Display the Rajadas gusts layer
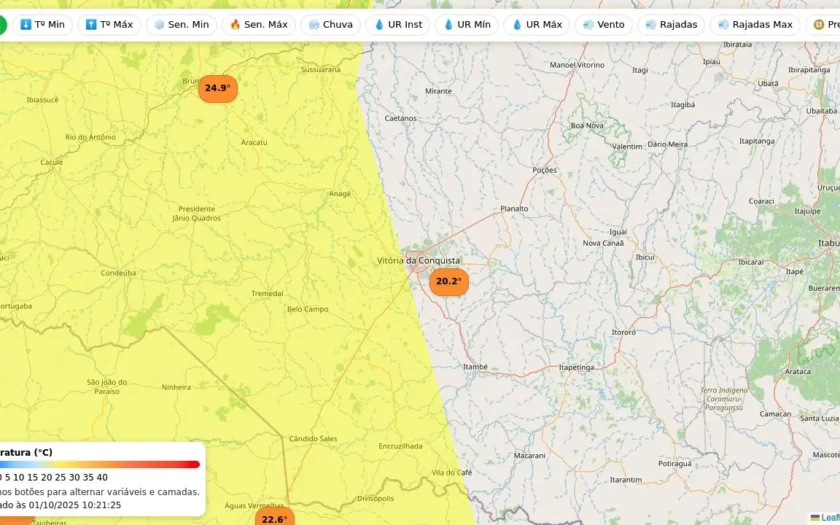 (671, 25)
